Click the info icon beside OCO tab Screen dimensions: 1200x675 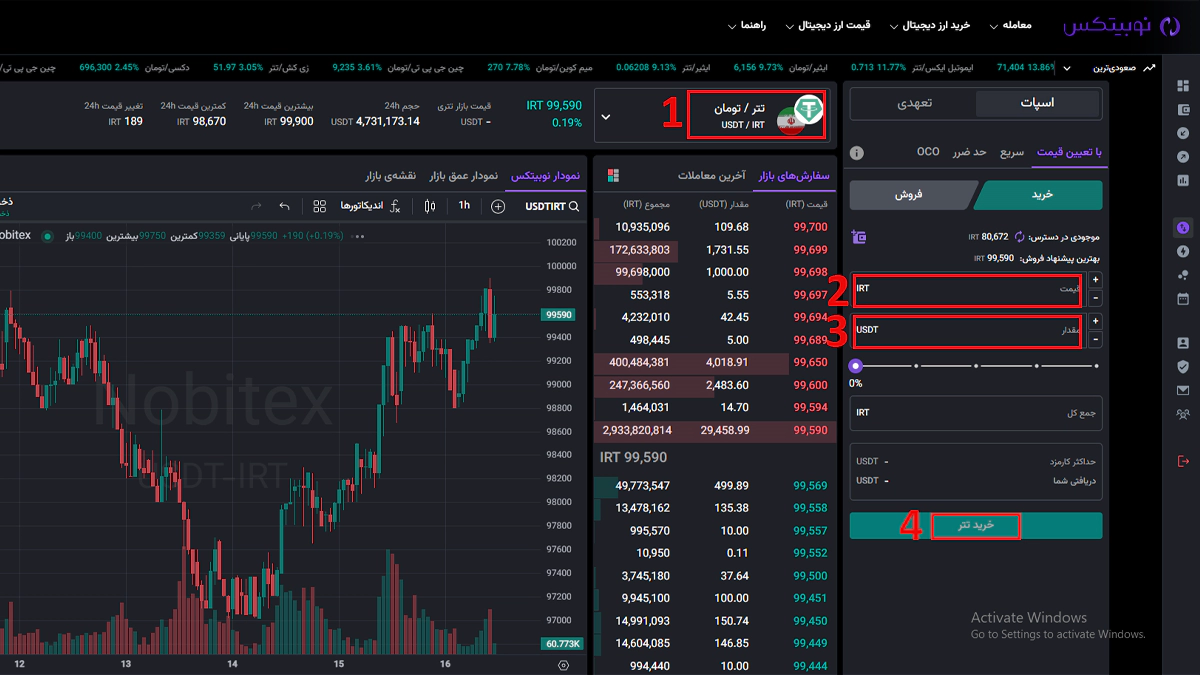coord(856,153)
